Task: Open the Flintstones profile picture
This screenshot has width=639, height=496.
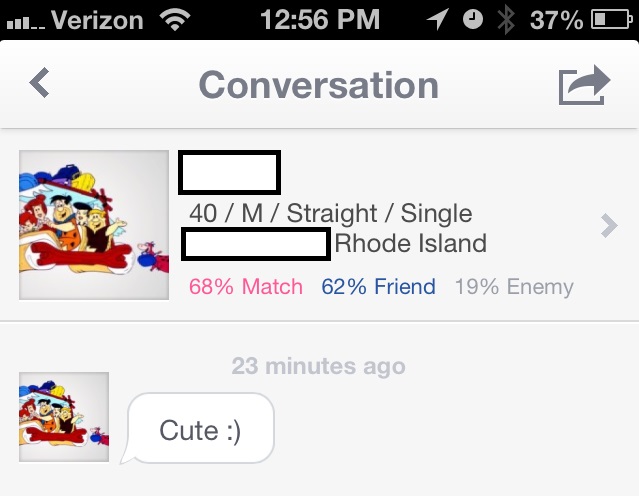Action: pos(94,225)
